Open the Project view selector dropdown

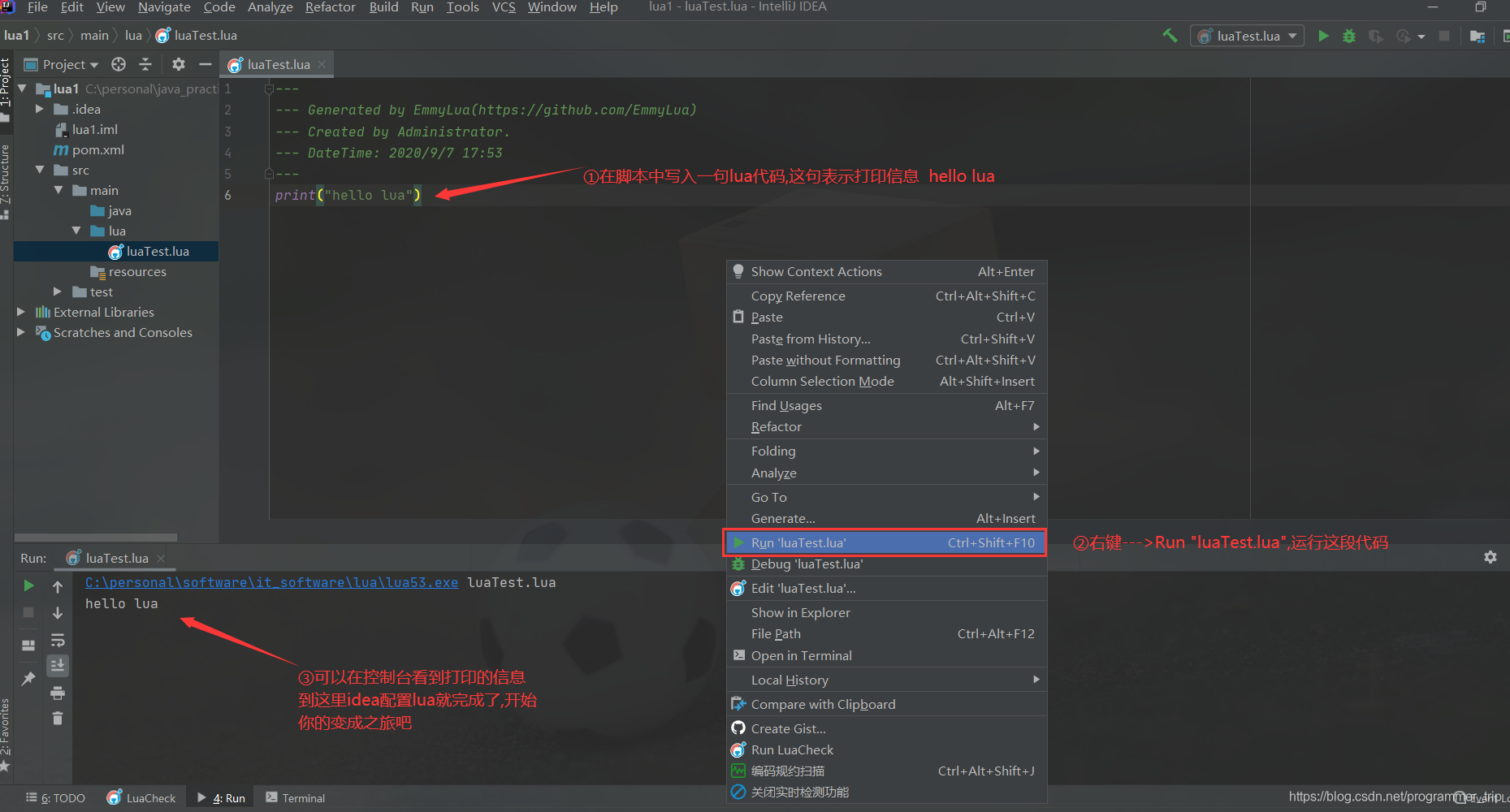(63, 64)
